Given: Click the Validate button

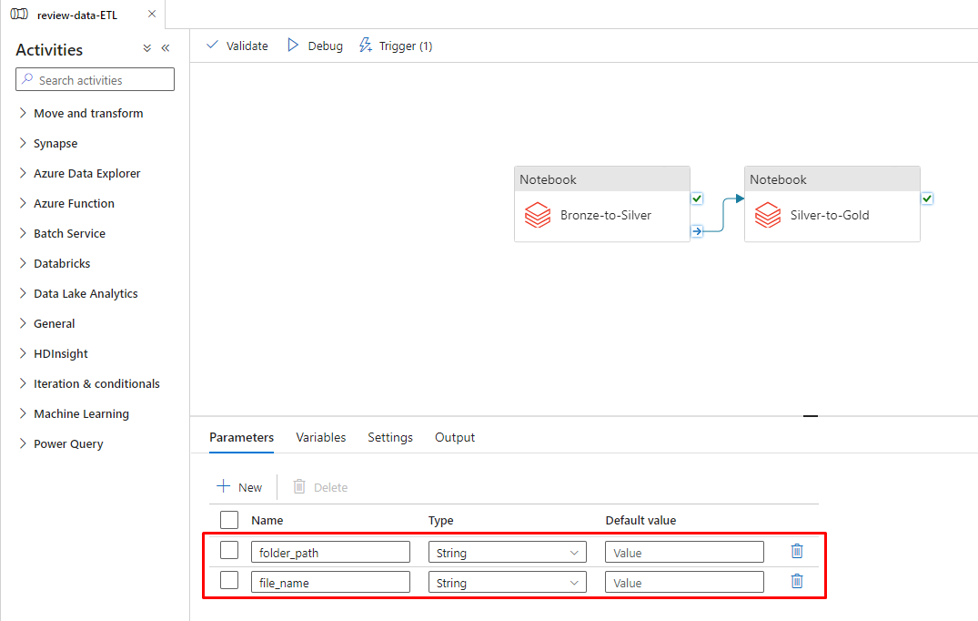Looking at the screenshot, I should tap(237, 46).
